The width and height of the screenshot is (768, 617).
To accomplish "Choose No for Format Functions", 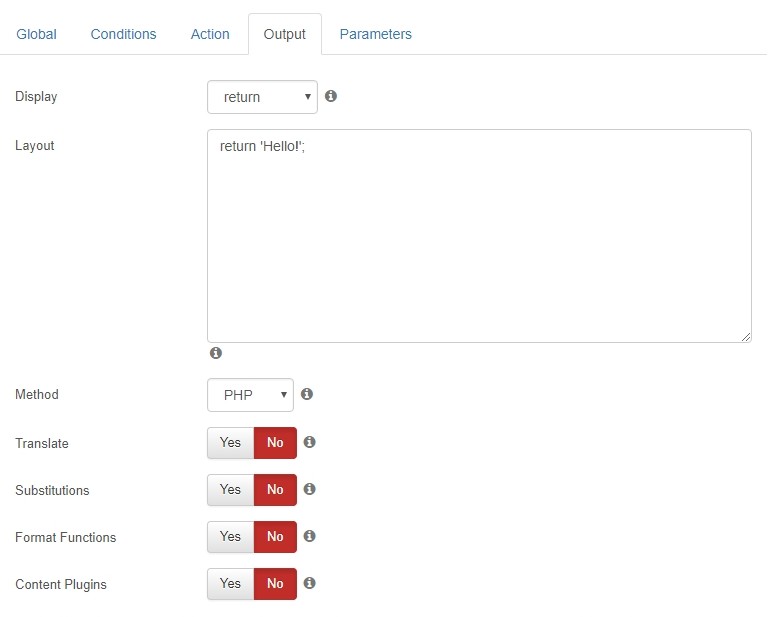I will click(275, 537).
